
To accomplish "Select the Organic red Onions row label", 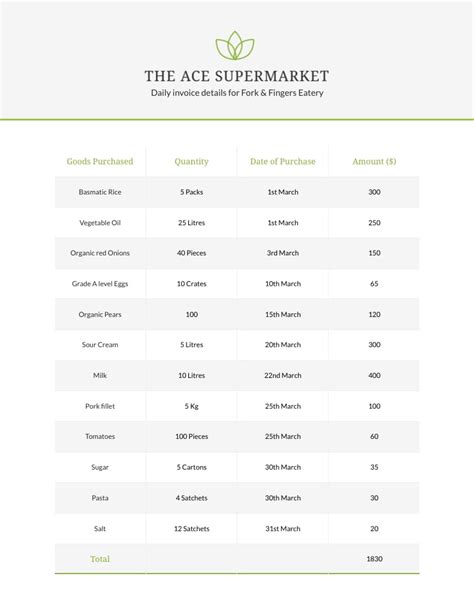I will [x=100, y=253].
